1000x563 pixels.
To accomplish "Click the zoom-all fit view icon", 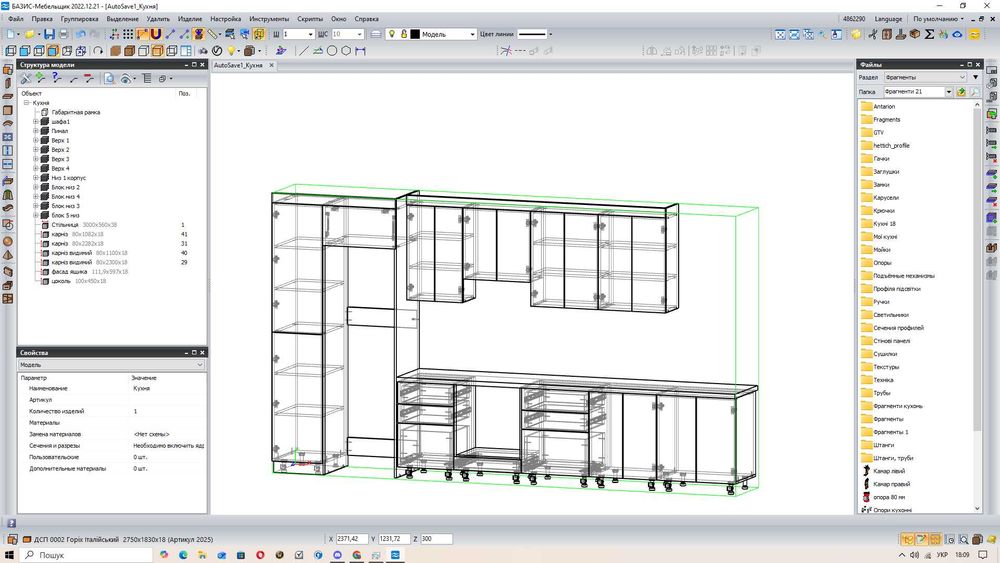I will (780, 34).
